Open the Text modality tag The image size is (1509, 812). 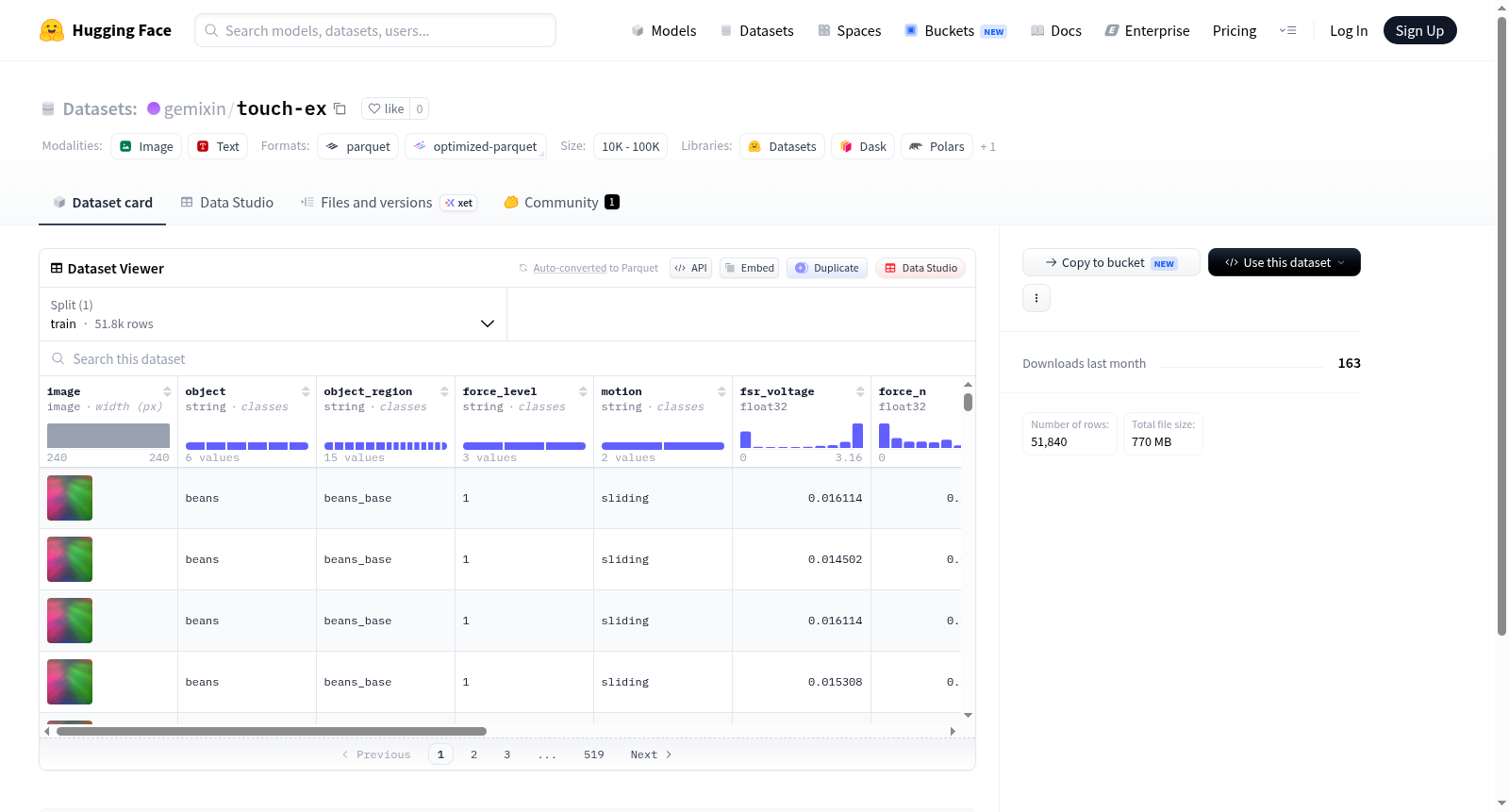click(218, 146)
